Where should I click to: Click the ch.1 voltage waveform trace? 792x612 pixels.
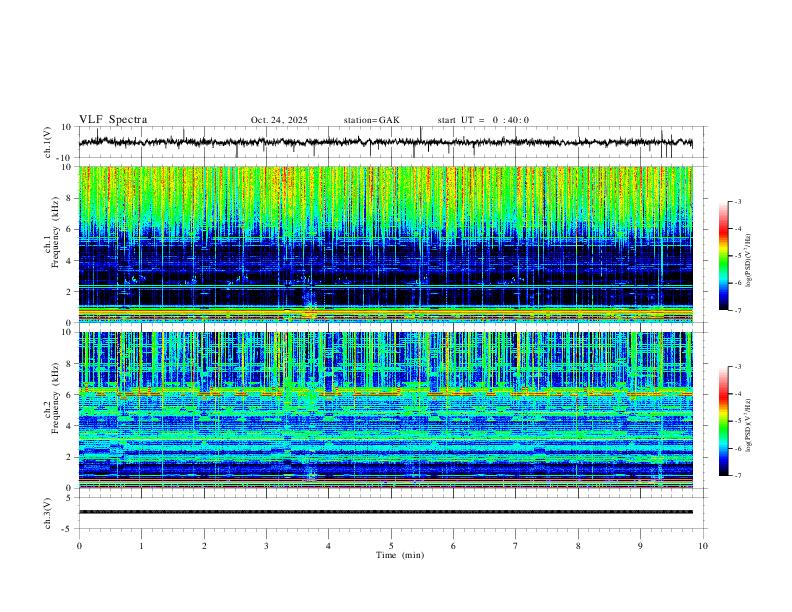(x=386, y=142)
